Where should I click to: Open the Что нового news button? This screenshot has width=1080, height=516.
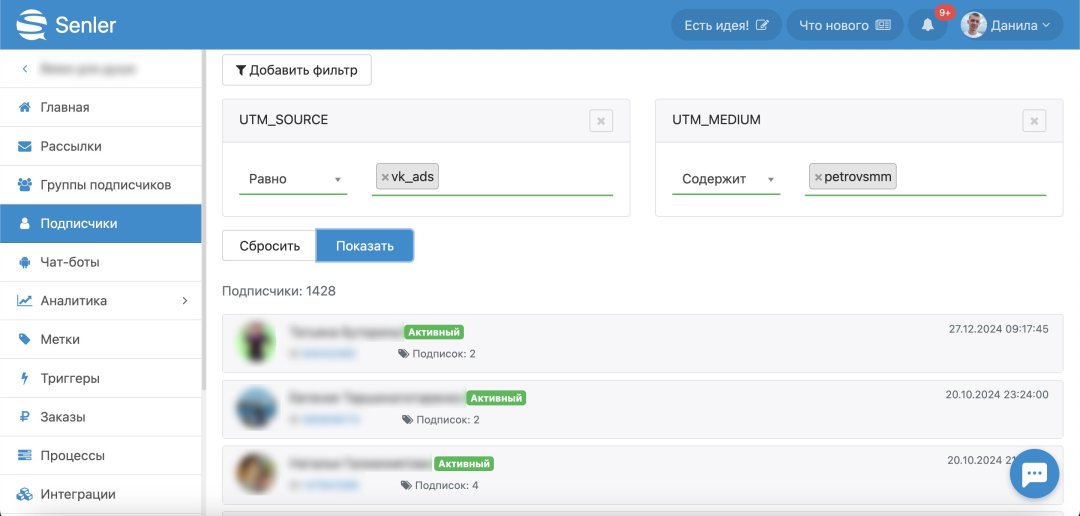844,25
